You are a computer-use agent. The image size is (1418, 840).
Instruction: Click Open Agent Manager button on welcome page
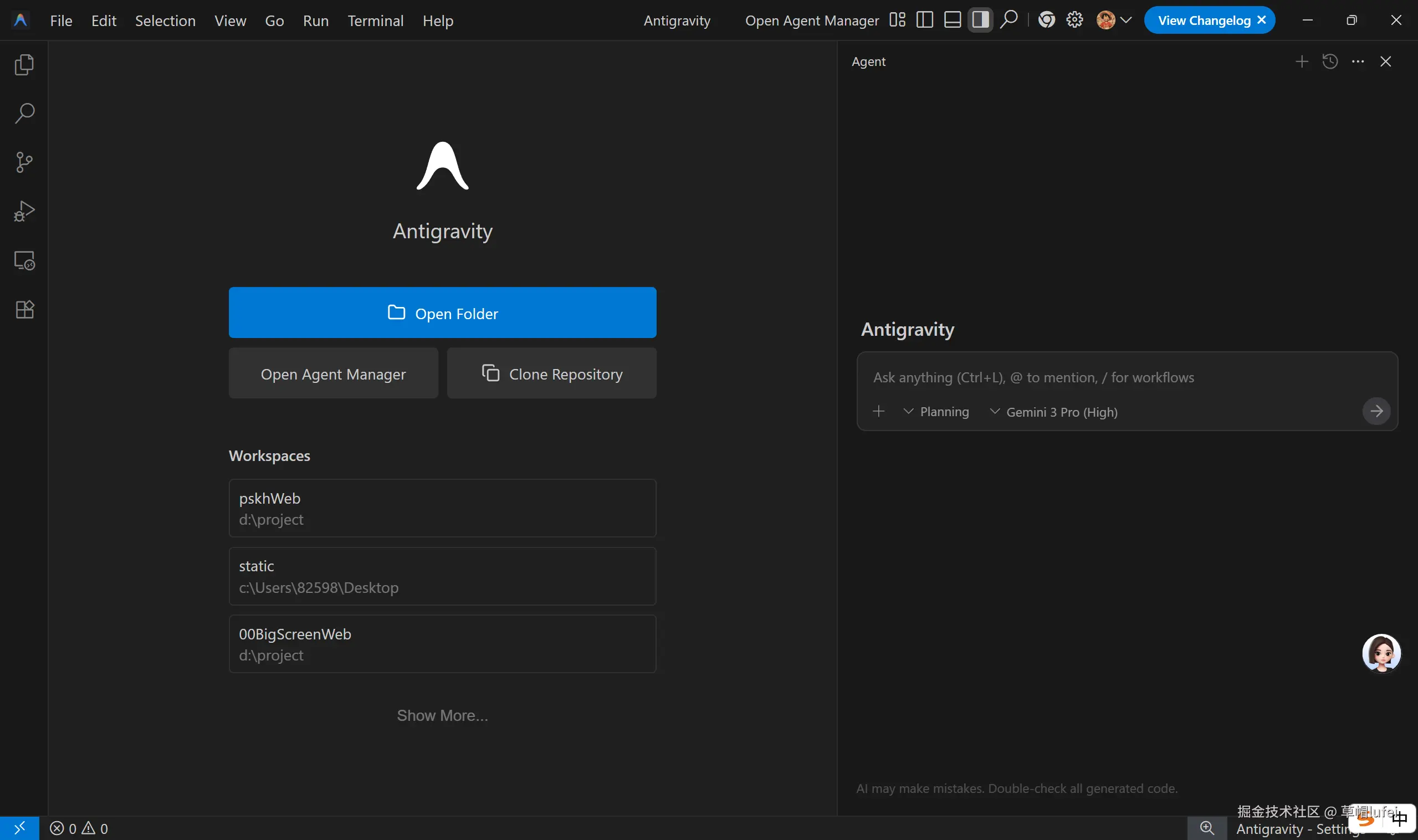click(x=334, y=373)
